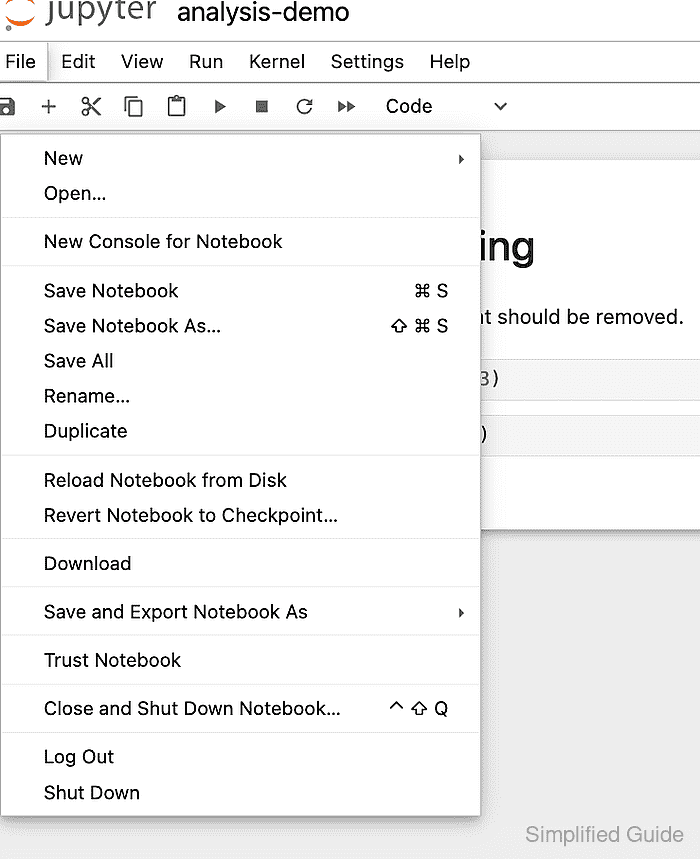The width and height of the screenshot is (700, 859).
Task: Choose Log Out
Action: tap(240, 757)
